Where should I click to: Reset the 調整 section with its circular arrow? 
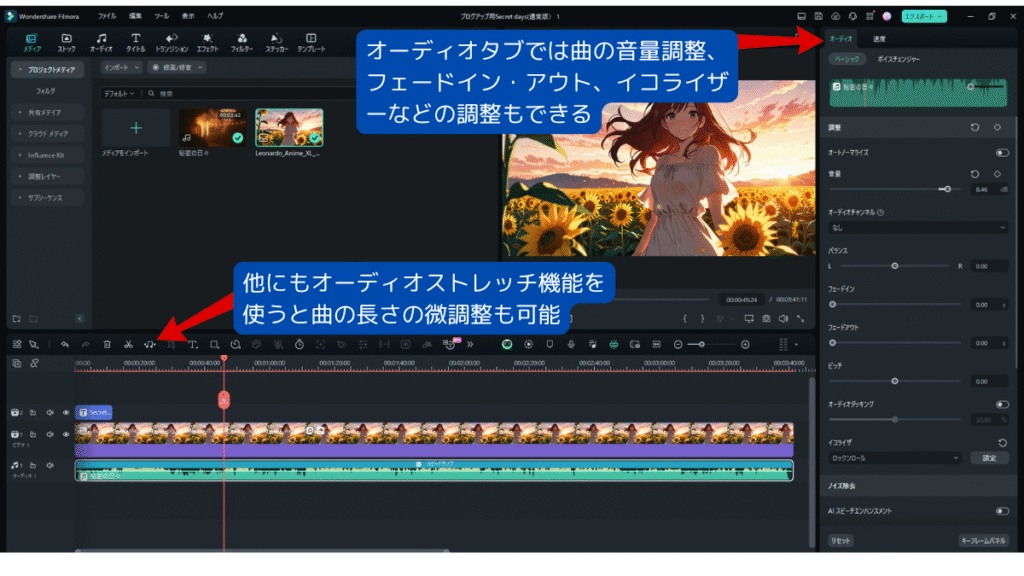tap(975, 127)
